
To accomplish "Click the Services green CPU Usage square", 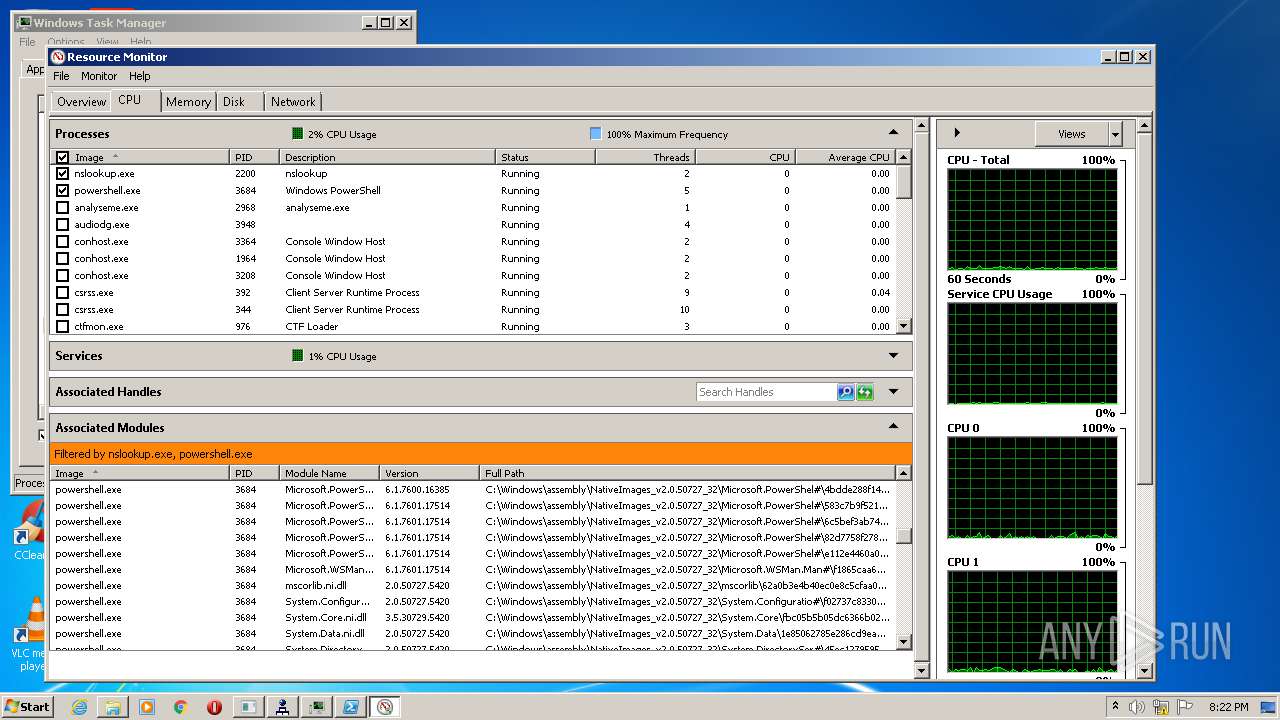I will [x=297, y=355].
